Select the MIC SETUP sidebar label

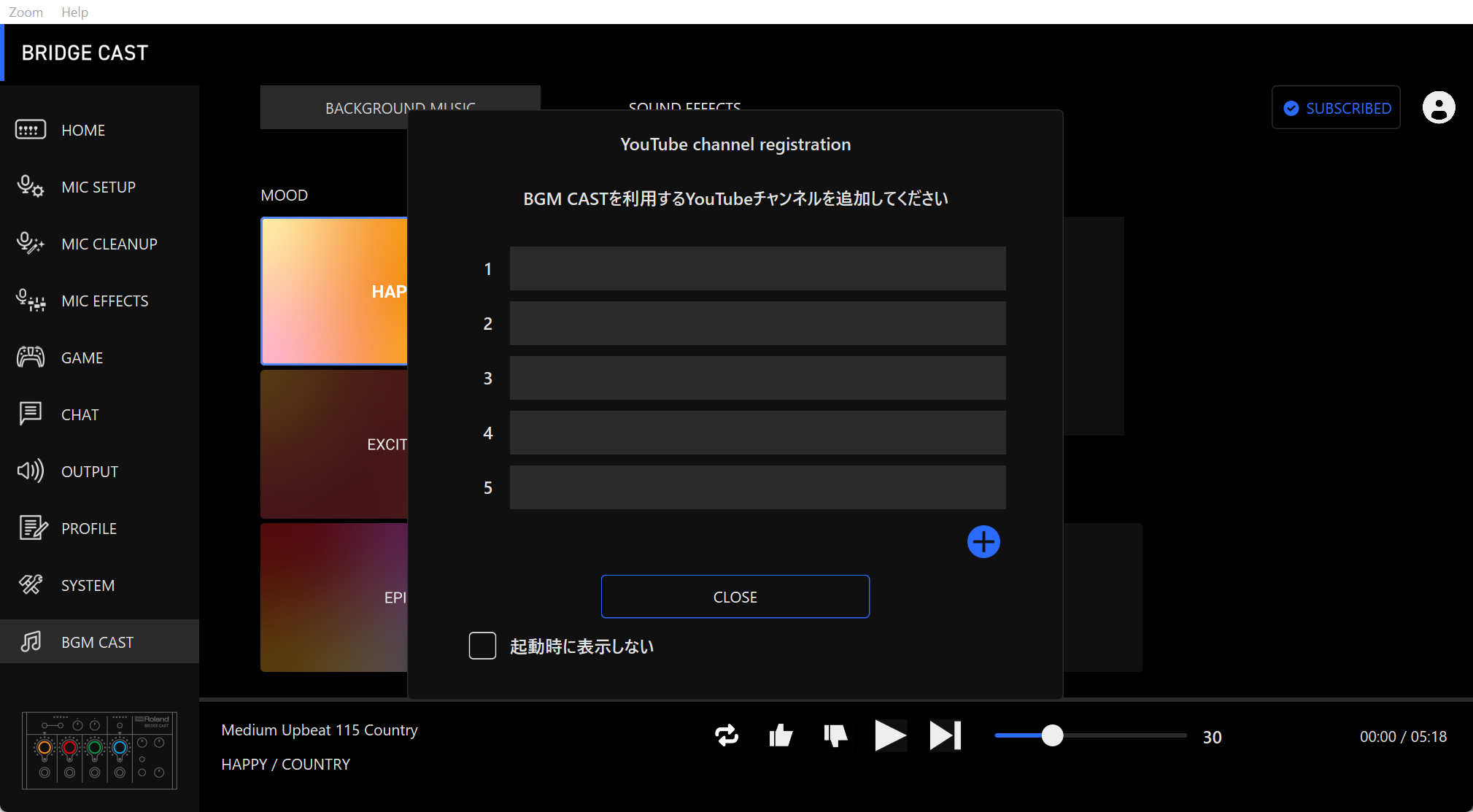98,187
